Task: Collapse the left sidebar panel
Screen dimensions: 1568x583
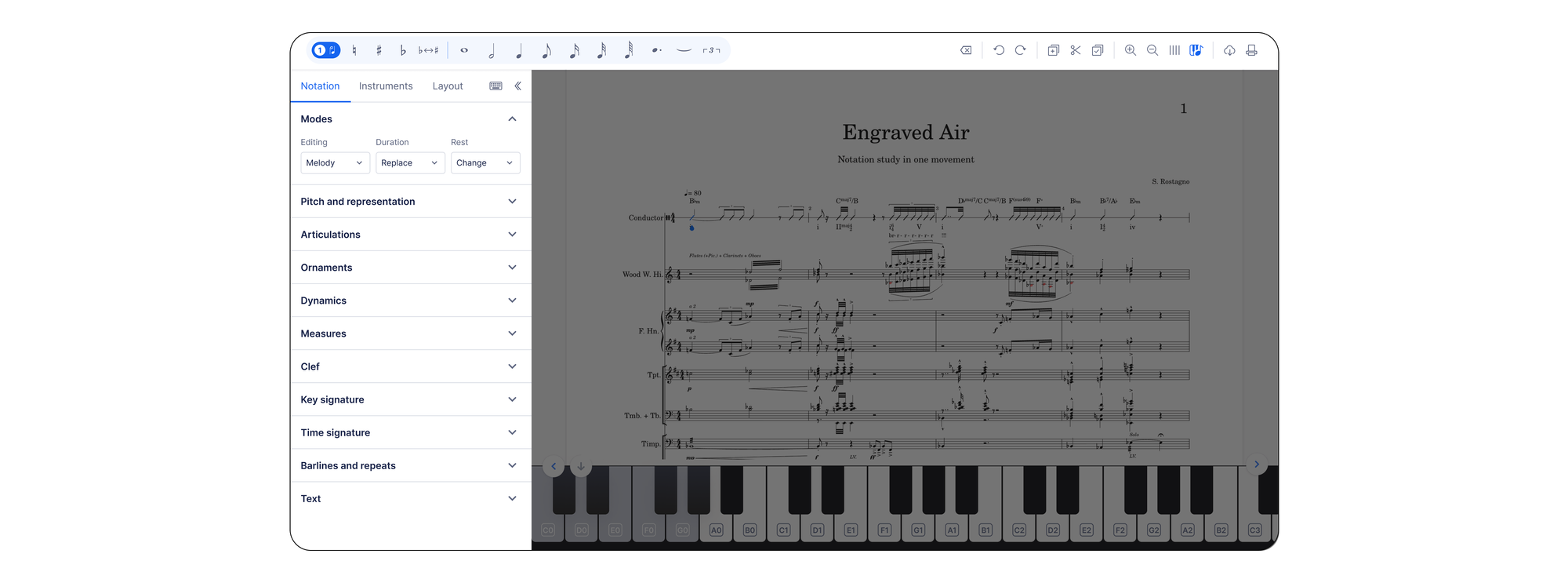Action: [x=518, y=86]
